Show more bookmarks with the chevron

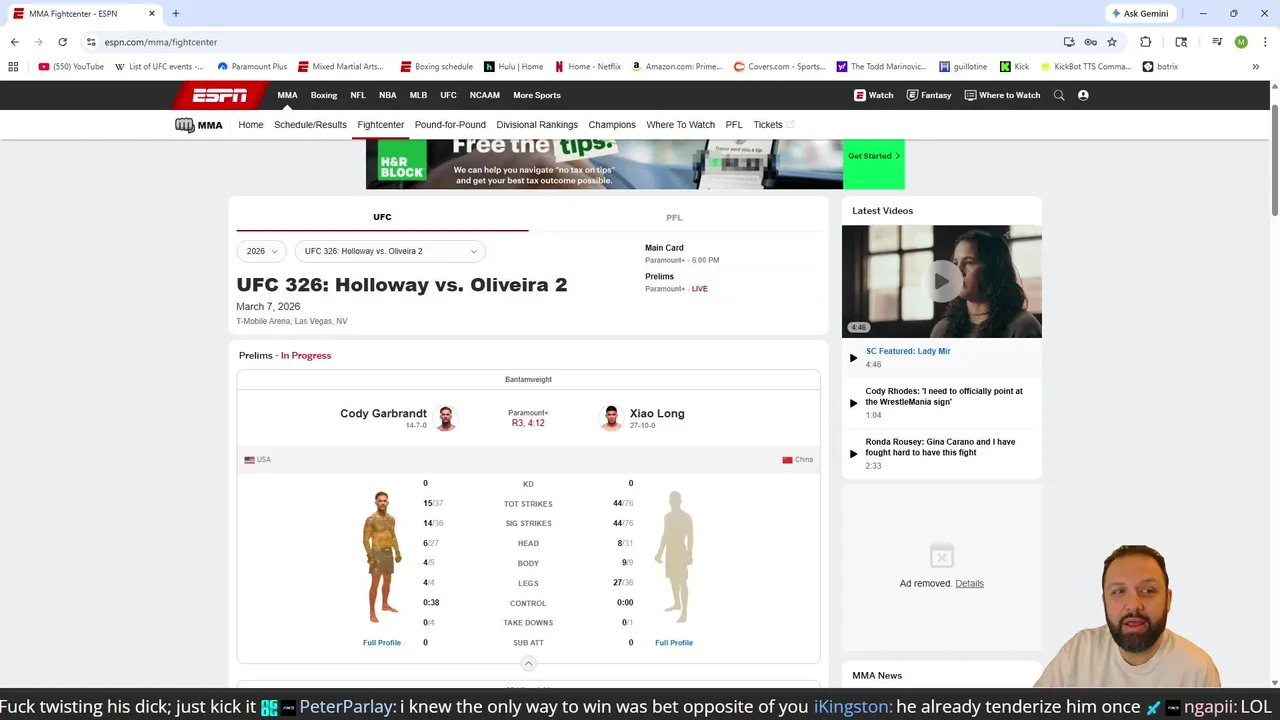1255,67
